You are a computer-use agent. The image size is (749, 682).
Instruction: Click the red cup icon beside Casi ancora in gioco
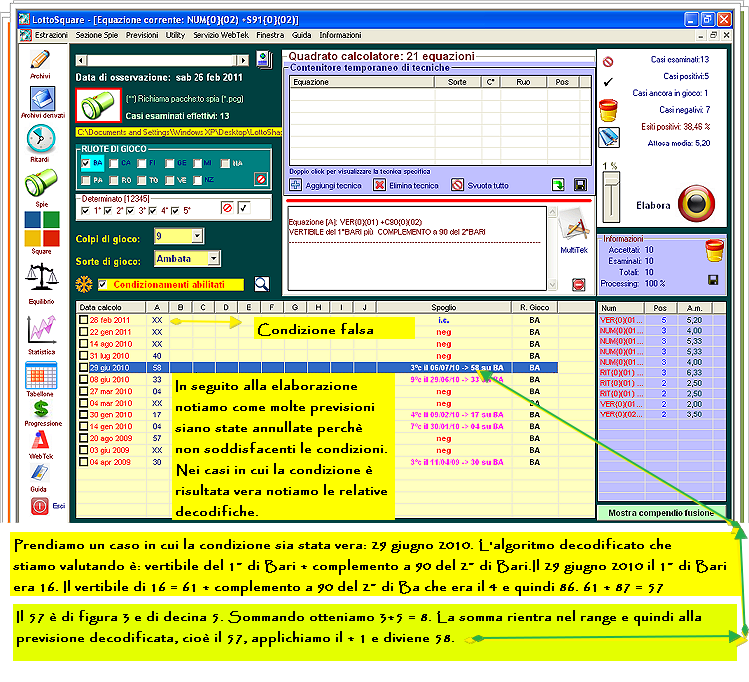(608, 110)
